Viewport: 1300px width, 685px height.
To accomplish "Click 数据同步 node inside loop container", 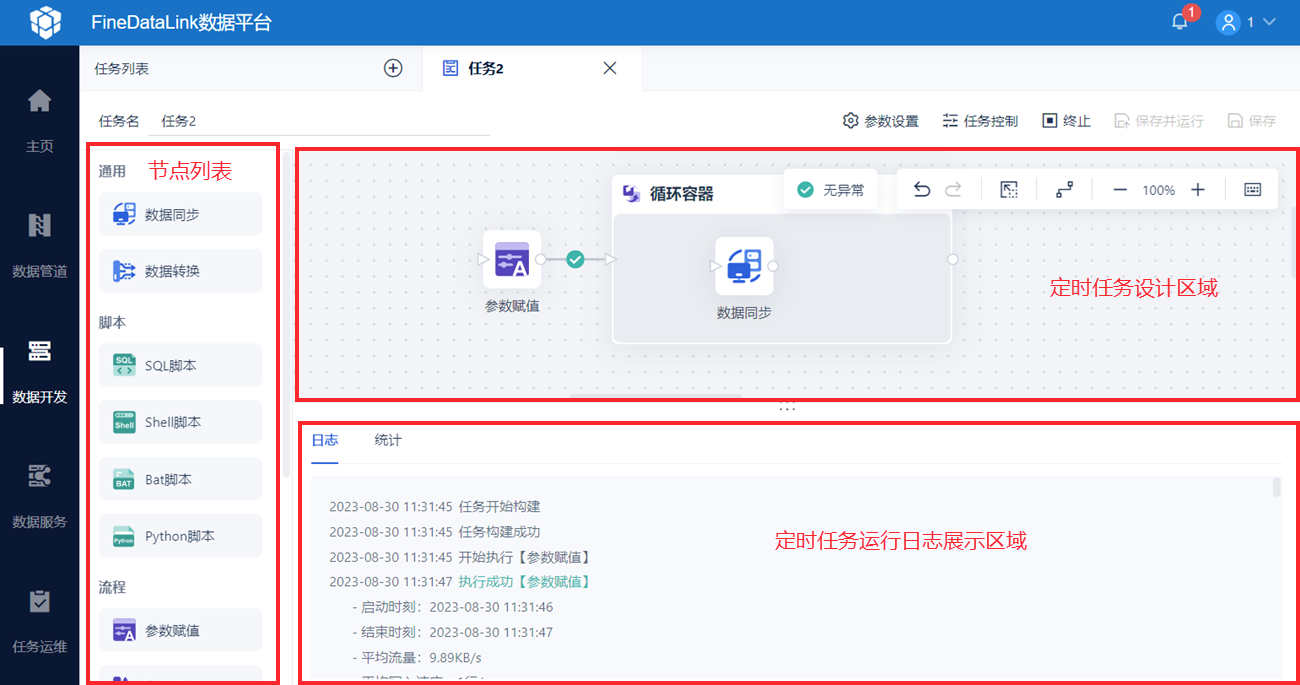I will coord(744,266).
